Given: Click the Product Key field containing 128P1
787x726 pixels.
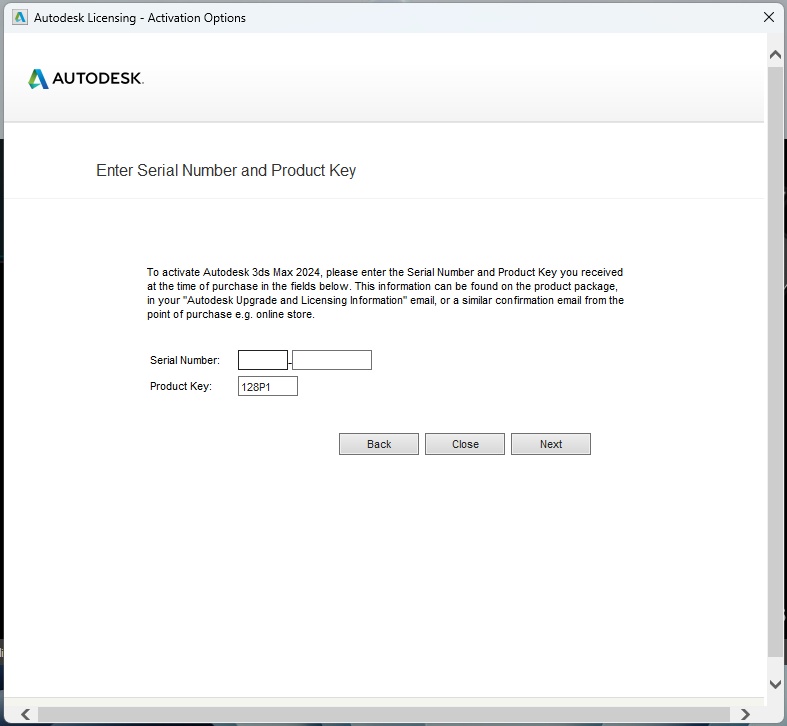Looking at the screenshot, I should pyautogui.click(x=268, y=386).
